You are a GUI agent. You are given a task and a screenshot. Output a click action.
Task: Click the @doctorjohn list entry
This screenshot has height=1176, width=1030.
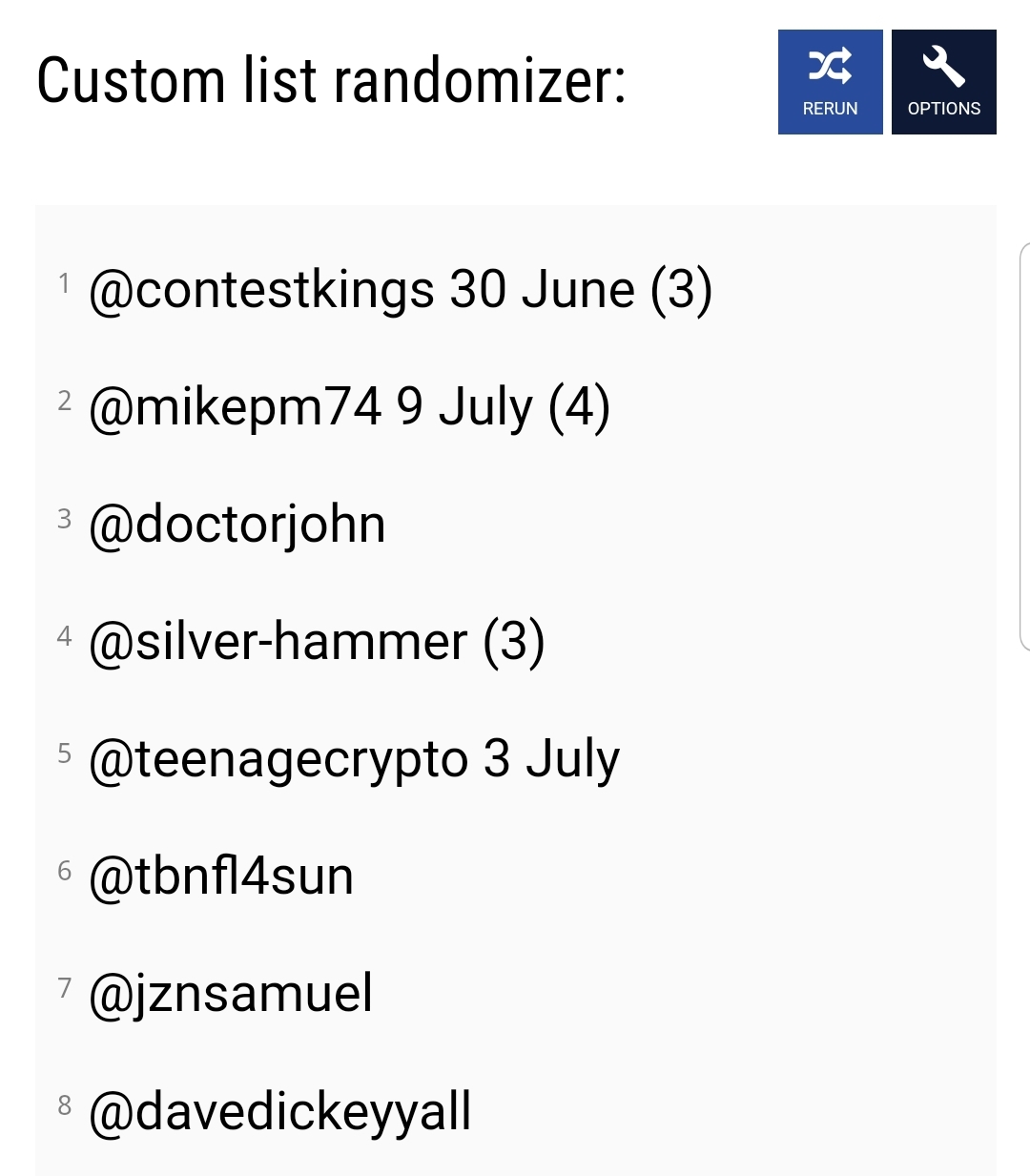point(237,525)
